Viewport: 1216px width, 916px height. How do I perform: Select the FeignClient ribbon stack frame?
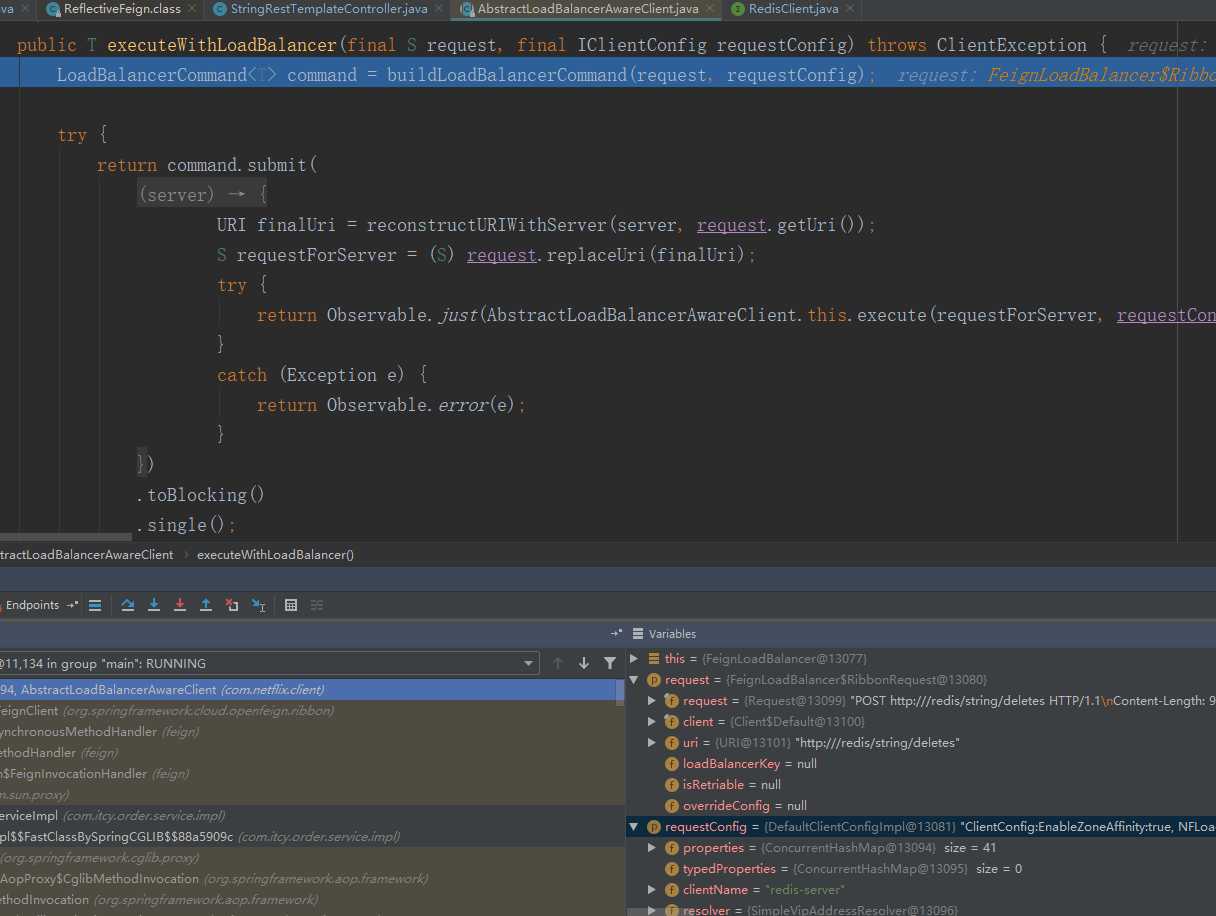tap(308, 711)
